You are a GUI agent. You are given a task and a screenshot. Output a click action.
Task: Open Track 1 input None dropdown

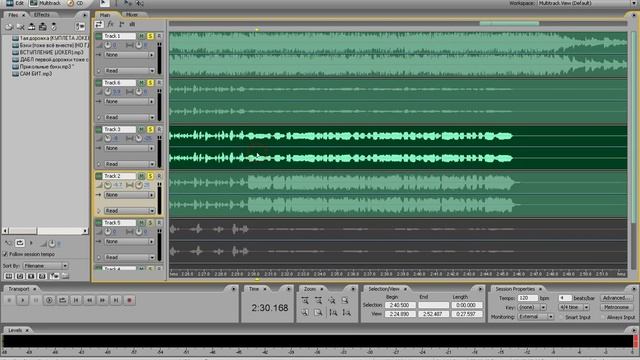[129, 55]
